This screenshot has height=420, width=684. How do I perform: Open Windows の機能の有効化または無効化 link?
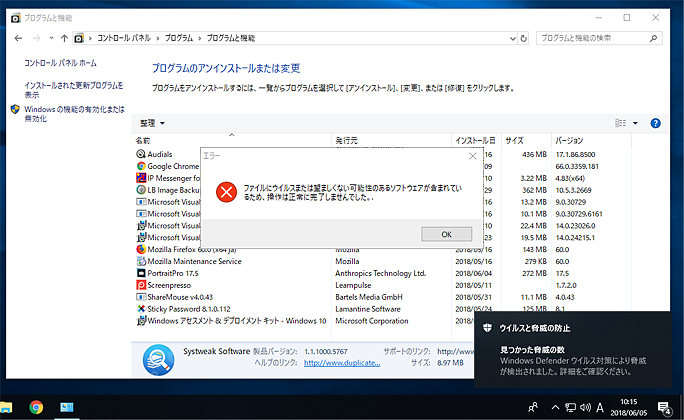74,113
